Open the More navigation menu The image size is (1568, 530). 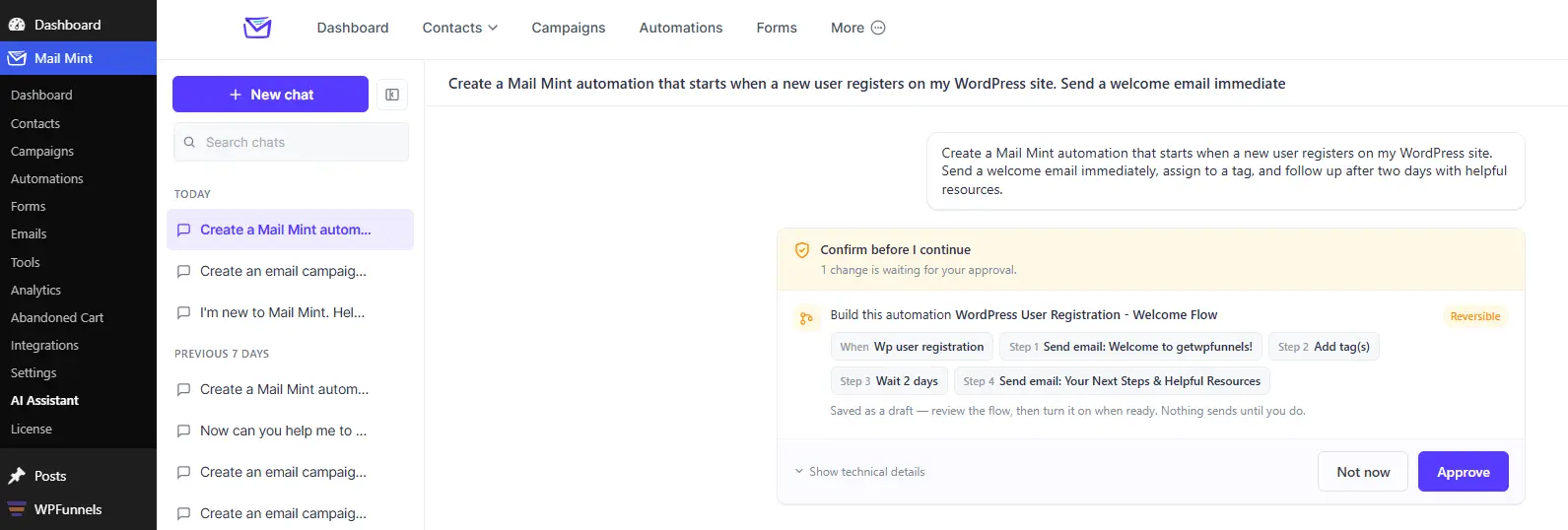[857, 28]
